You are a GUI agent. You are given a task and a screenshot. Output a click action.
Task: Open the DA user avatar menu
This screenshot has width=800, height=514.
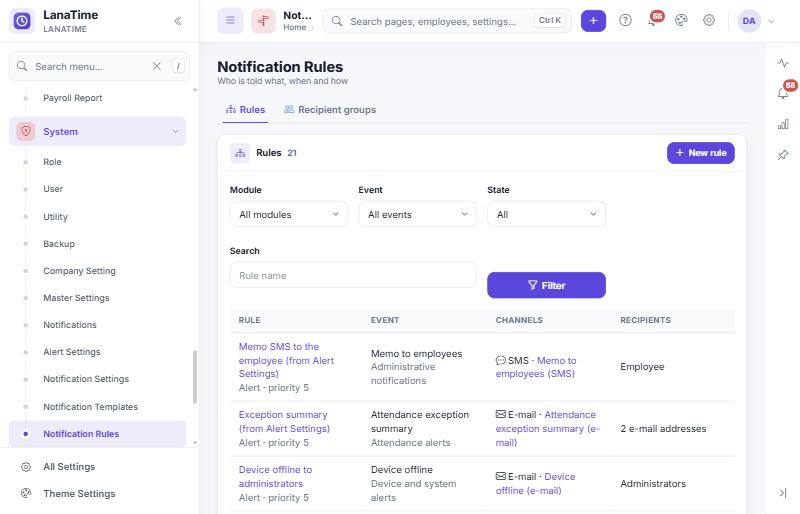(748, 21)
